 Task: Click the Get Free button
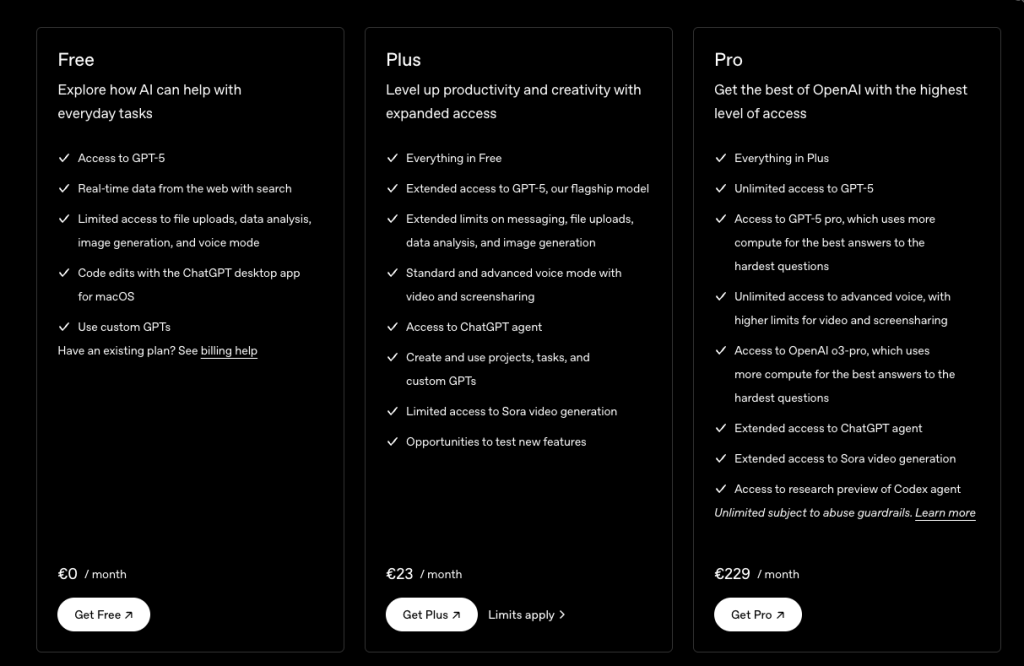[104, 615]
